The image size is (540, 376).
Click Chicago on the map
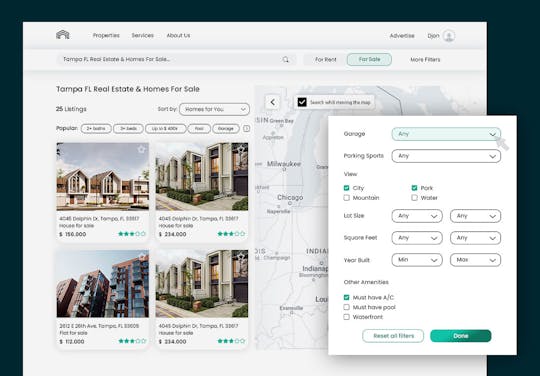click(x=290, y=197)
